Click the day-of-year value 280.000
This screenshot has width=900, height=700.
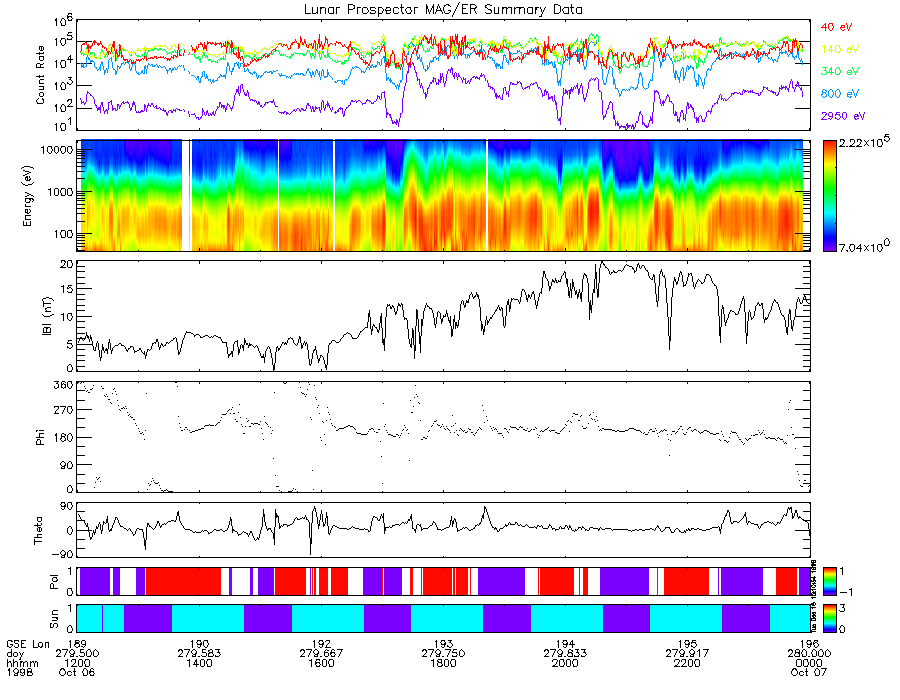[x=809, y=654]
